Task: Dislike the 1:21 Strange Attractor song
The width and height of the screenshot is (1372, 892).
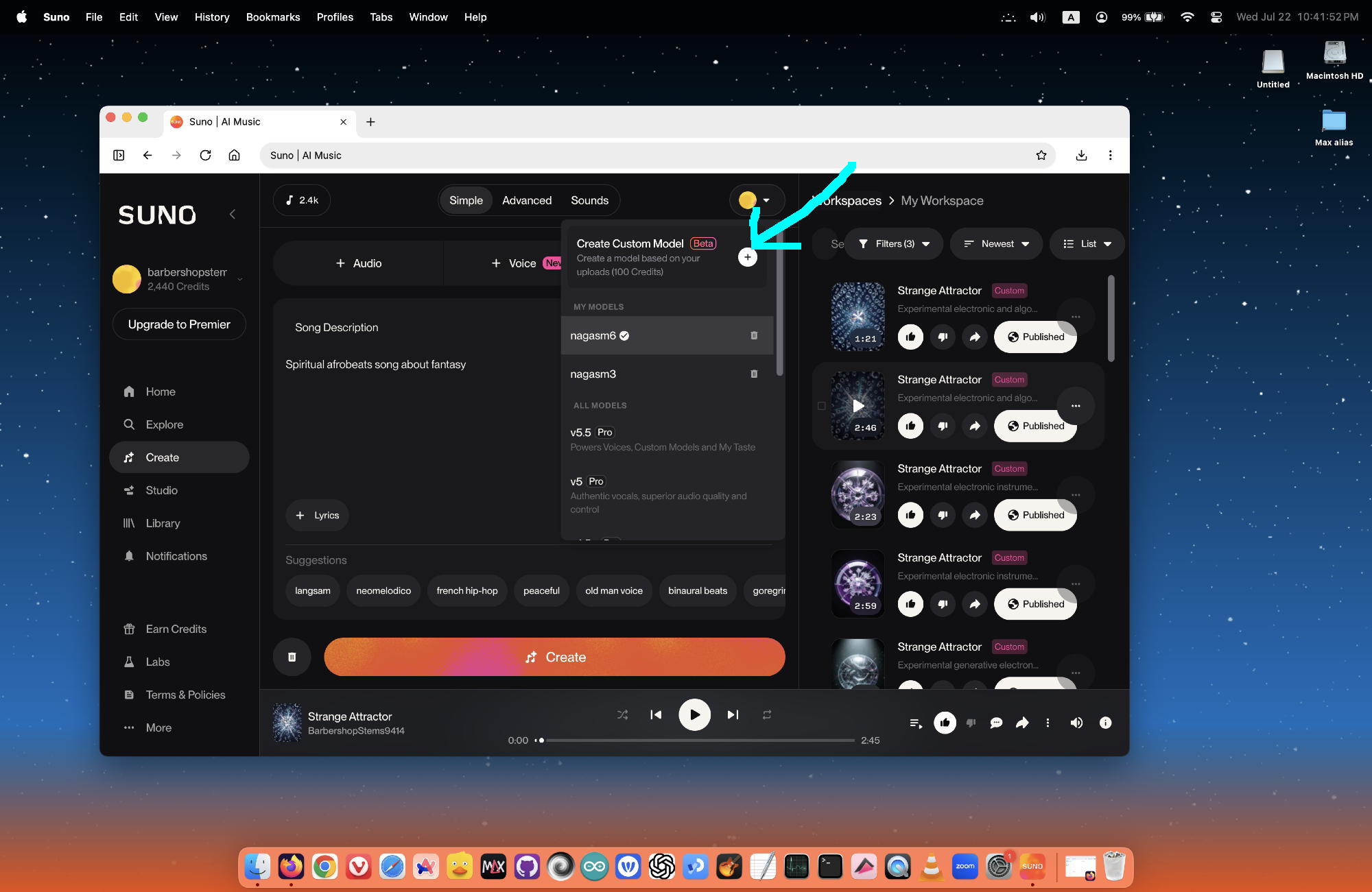Action: pyautogui.click(x=943, y=337)
